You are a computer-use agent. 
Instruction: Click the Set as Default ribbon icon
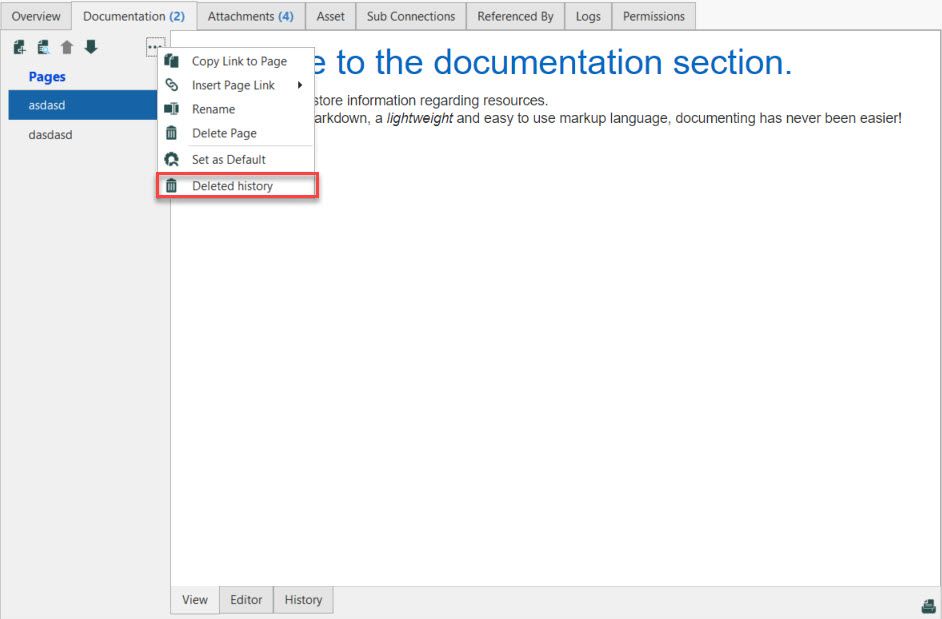[170, 159]
